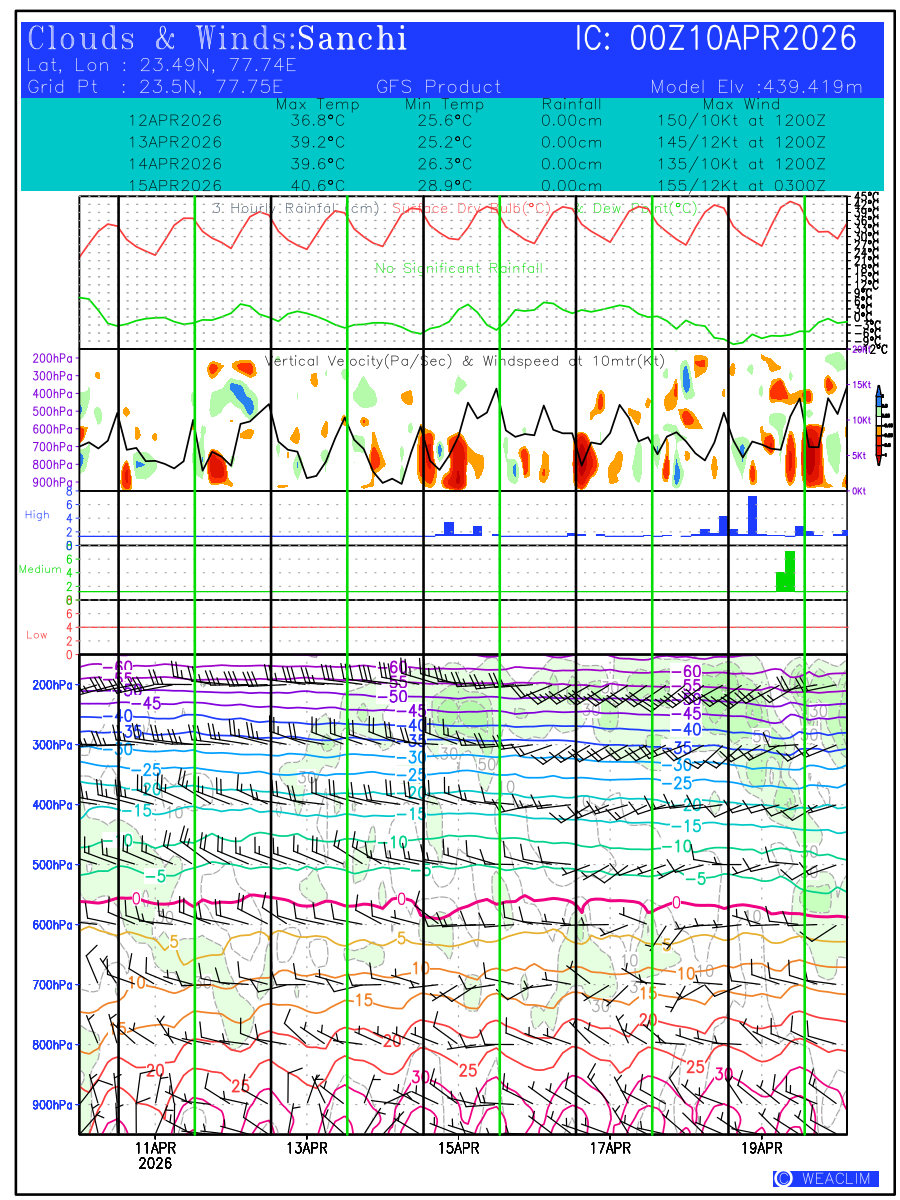
Task: Click the copyright symbol in WEACLIM badge
Action: (784, 1179)
